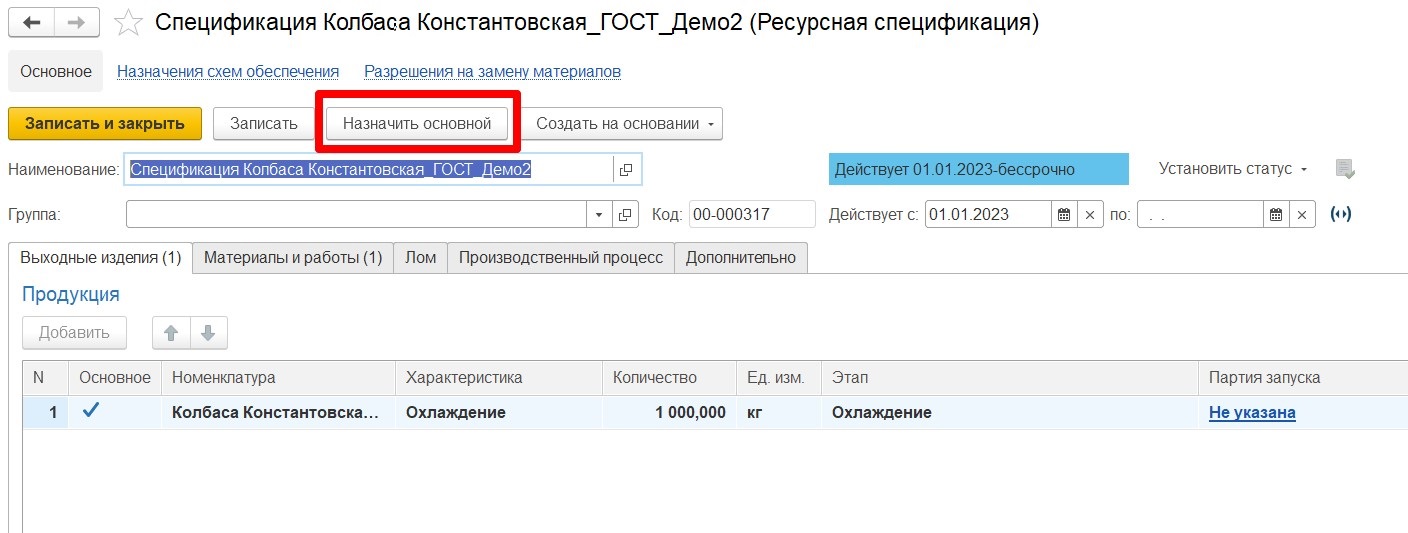
Task: Toggle the Основное checkmark in row 1
Action: pos(90,411)
